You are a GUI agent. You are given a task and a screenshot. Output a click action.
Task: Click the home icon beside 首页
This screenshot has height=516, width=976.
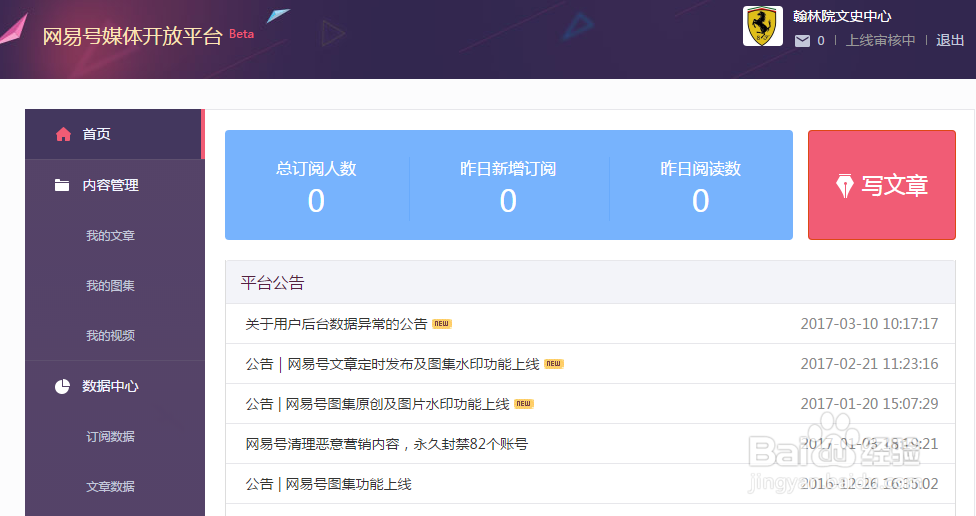tap(63, 134)
